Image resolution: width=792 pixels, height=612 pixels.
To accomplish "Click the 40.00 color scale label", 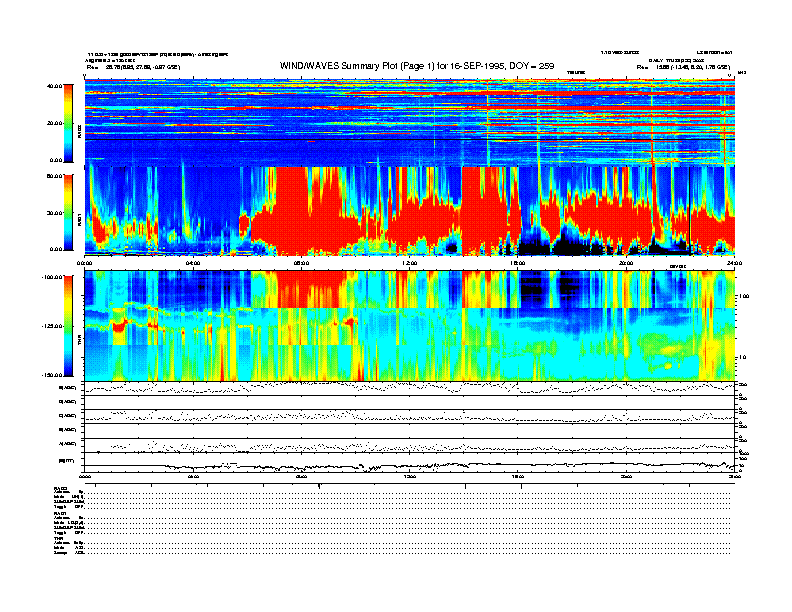I will (x=54, y=86).
